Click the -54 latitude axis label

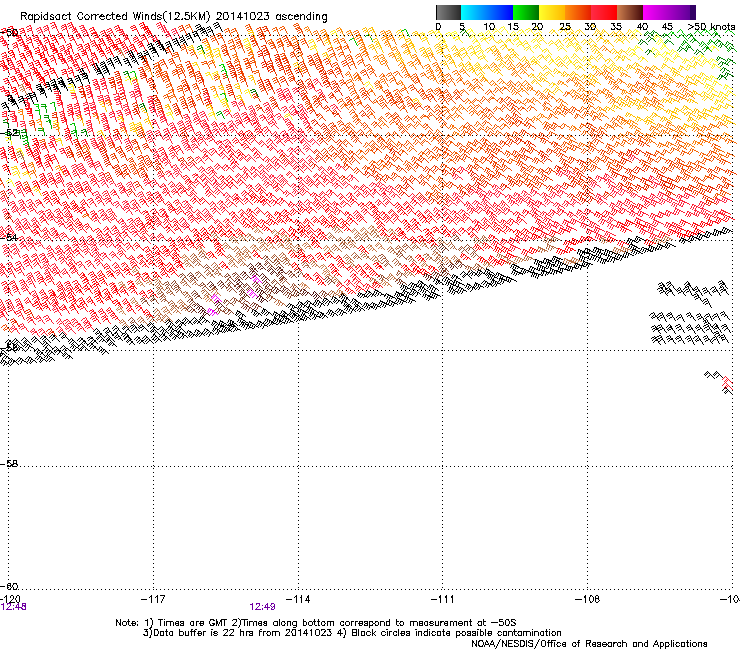click(9, 237)
